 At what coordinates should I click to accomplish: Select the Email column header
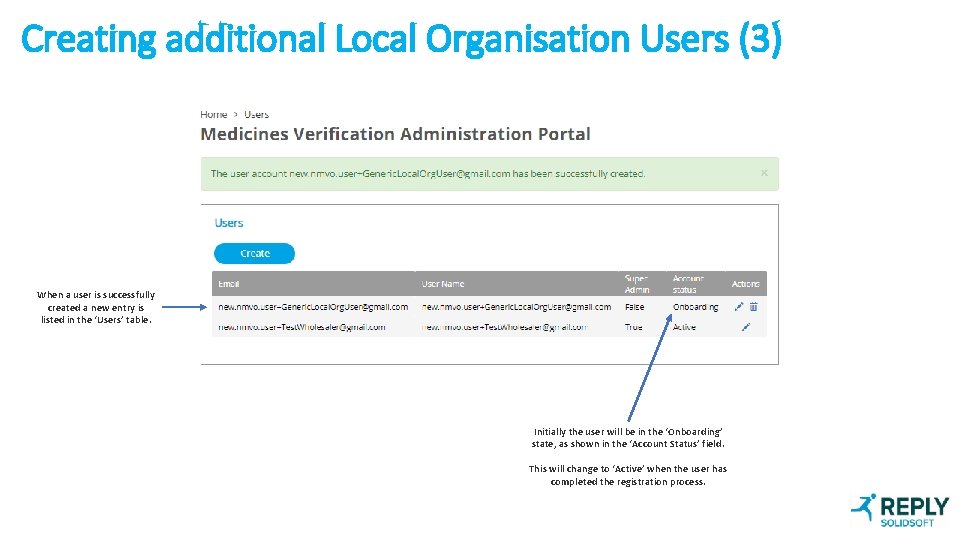click(229, 284)
